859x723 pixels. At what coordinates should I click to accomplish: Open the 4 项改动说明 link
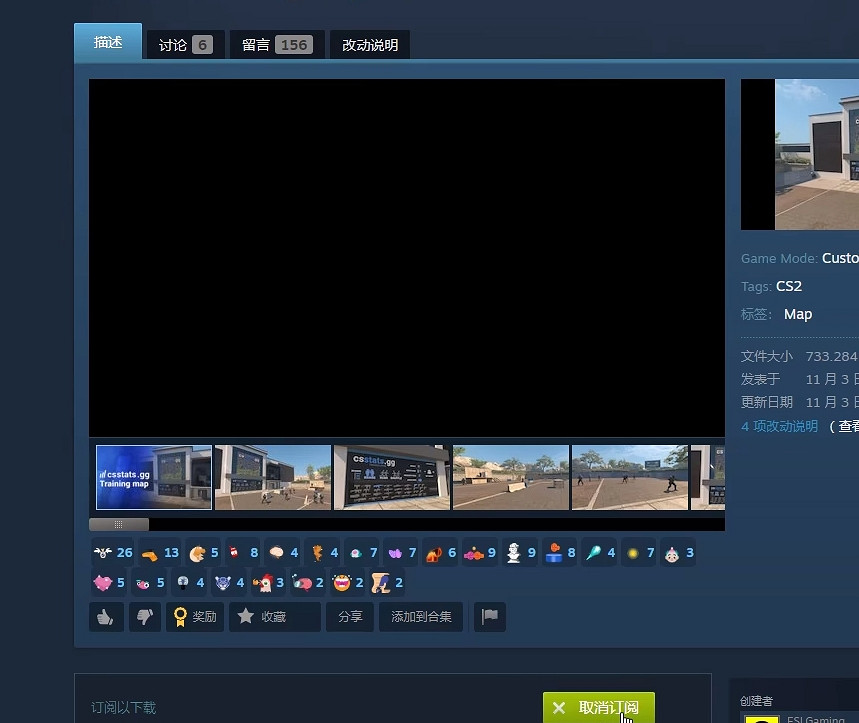tap(779, 426)
